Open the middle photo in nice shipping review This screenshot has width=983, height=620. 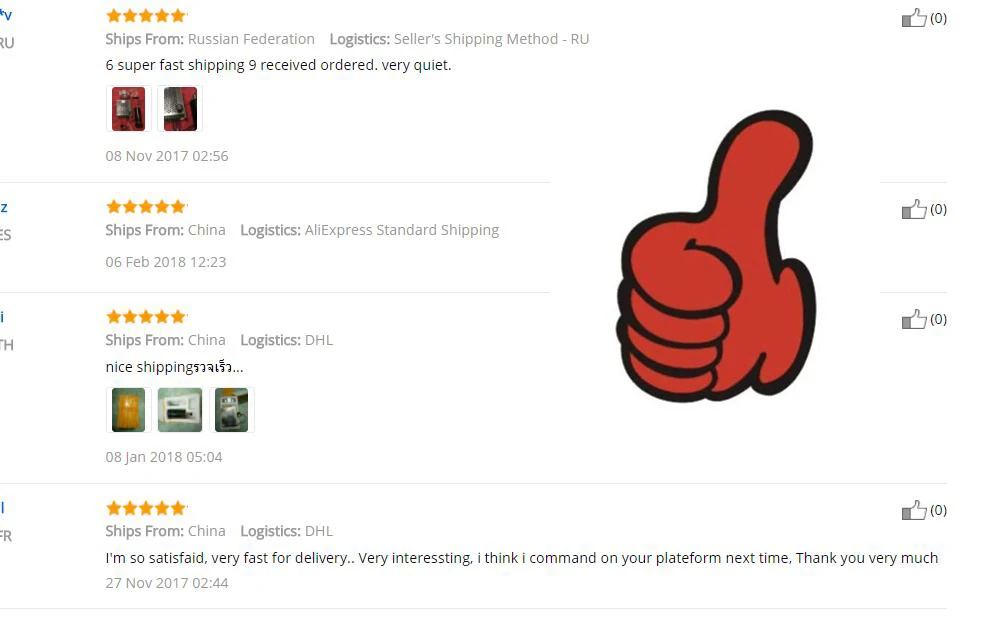pyautogui.click(x=180, y=410)
